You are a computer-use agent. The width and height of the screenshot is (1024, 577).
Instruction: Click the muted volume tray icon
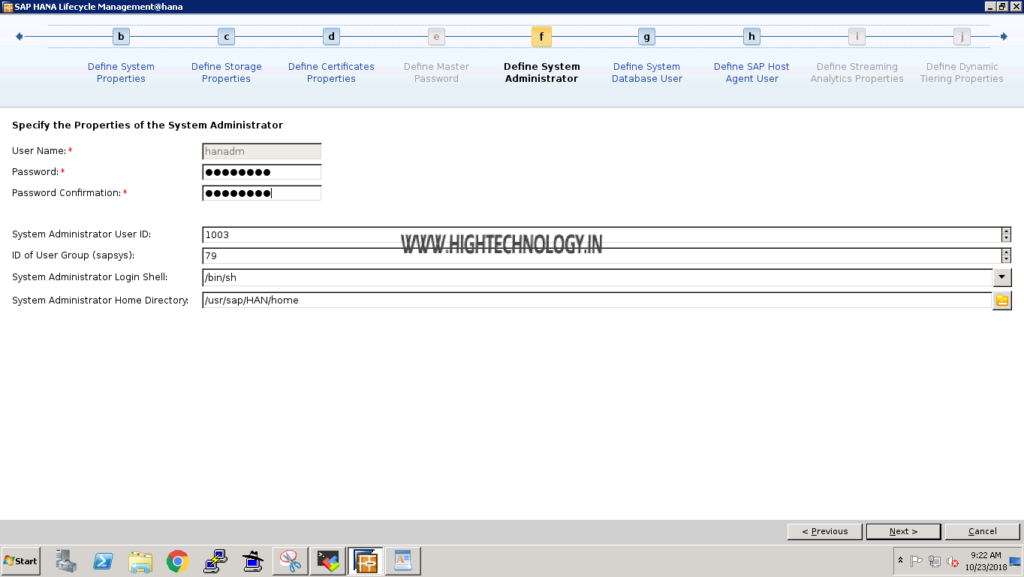point(953,561)
